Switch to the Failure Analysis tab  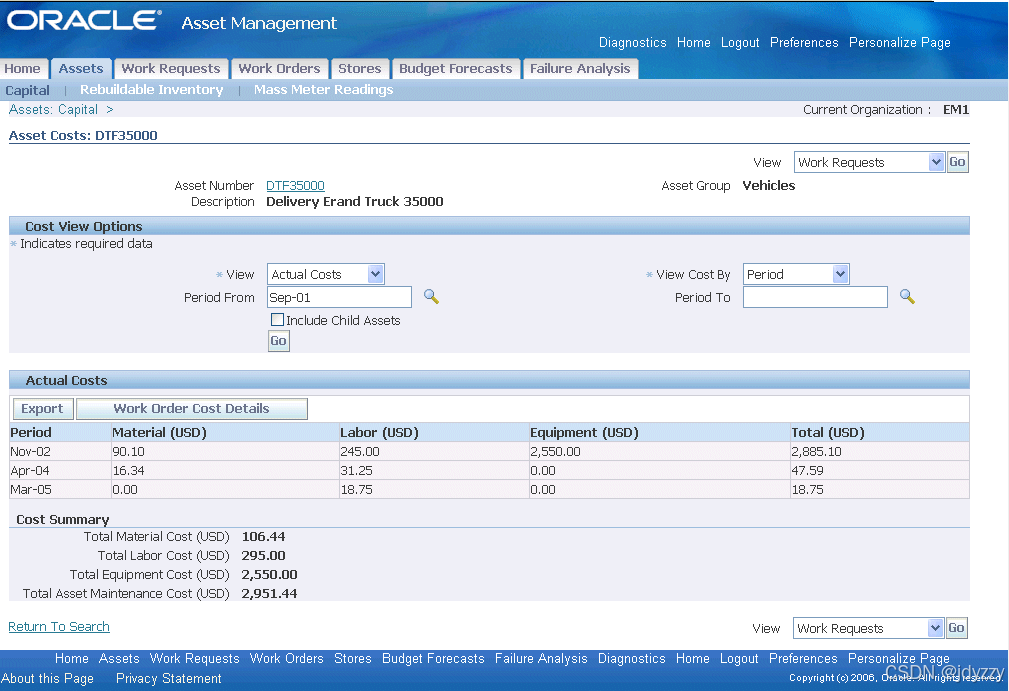(580, 68)
